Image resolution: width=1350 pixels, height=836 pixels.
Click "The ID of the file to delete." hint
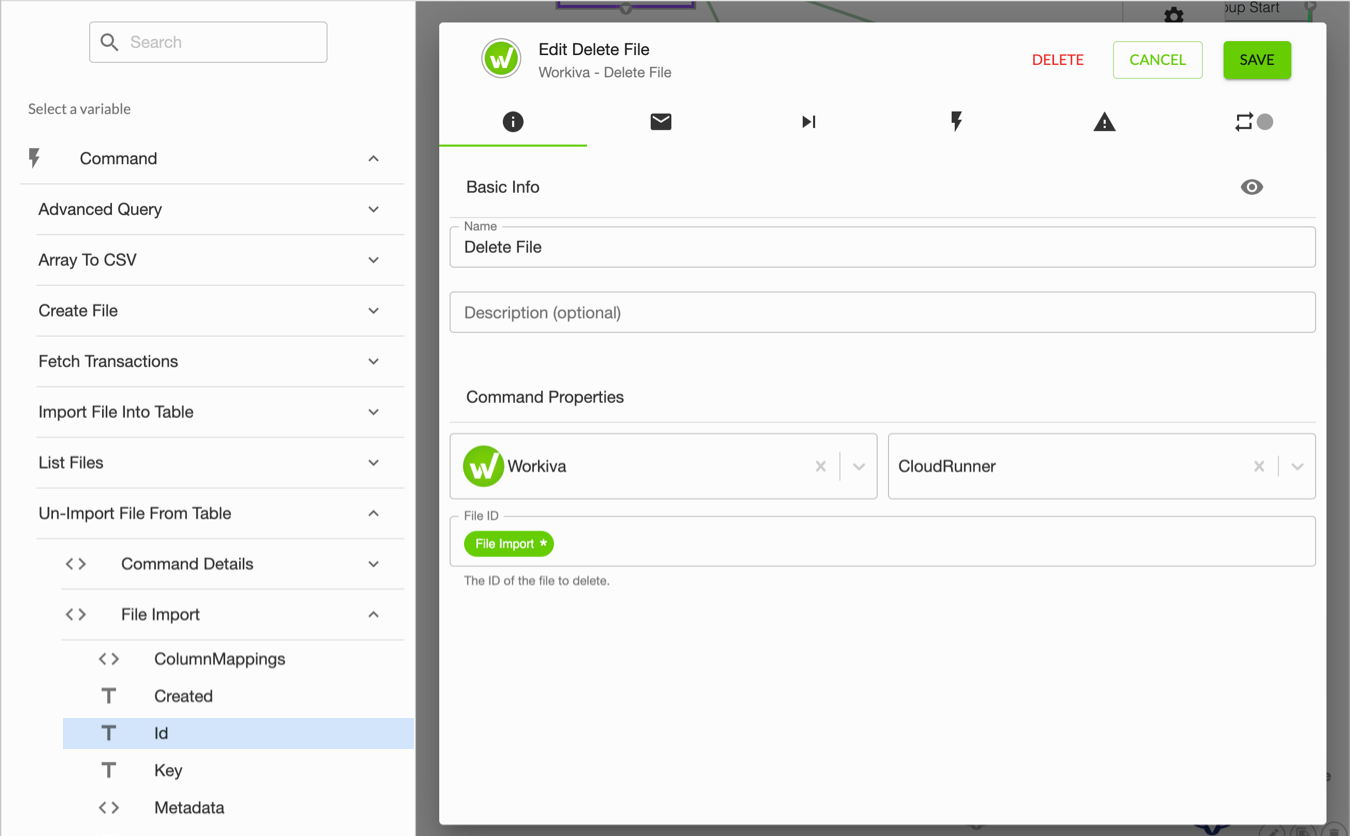click(537, 580)
